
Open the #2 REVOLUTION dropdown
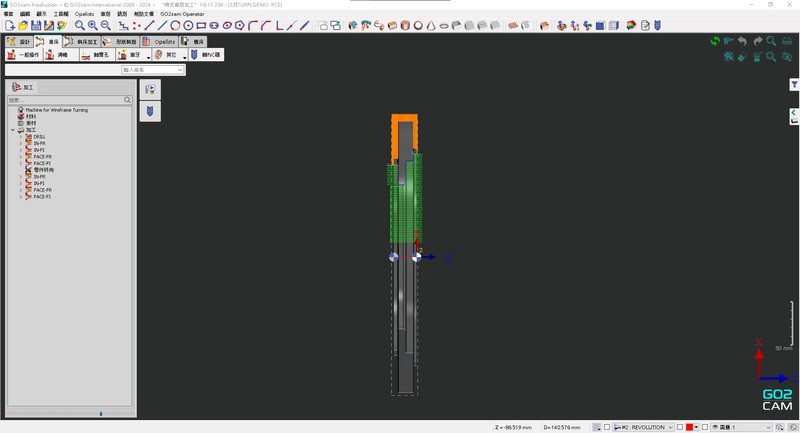645,427
